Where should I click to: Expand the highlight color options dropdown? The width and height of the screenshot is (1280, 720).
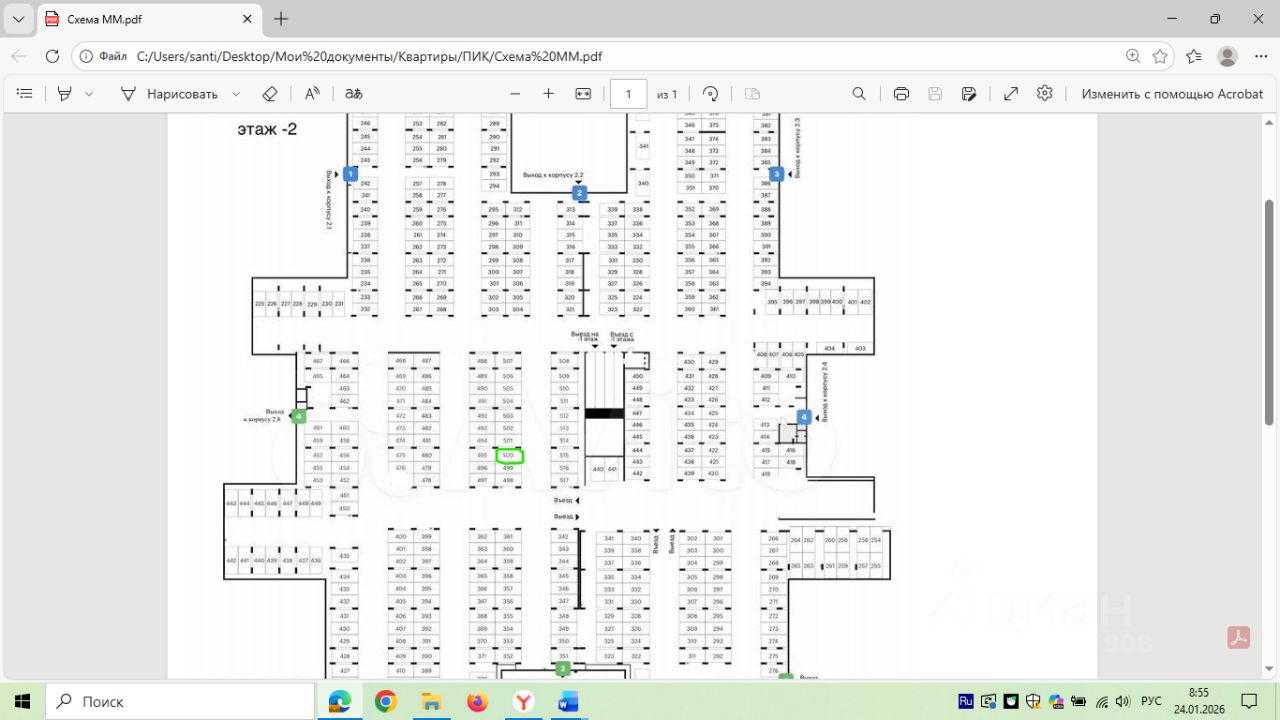[x=89, y=93]
